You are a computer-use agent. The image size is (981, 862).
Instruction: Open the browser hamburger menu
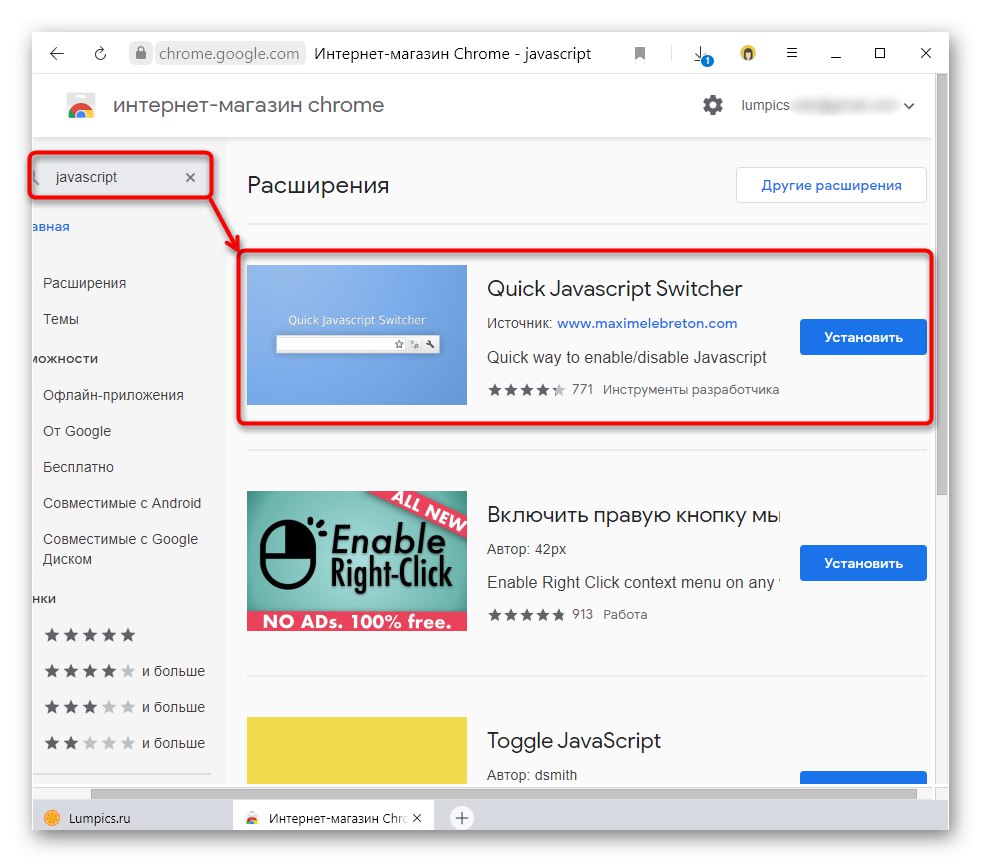791,53
